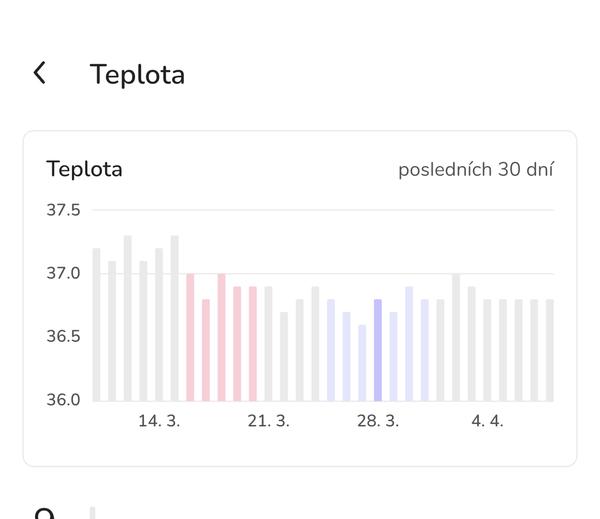Screen dimensions: 600x519
Task: Select the first pink bar in chart
Action: click(190, 337)
